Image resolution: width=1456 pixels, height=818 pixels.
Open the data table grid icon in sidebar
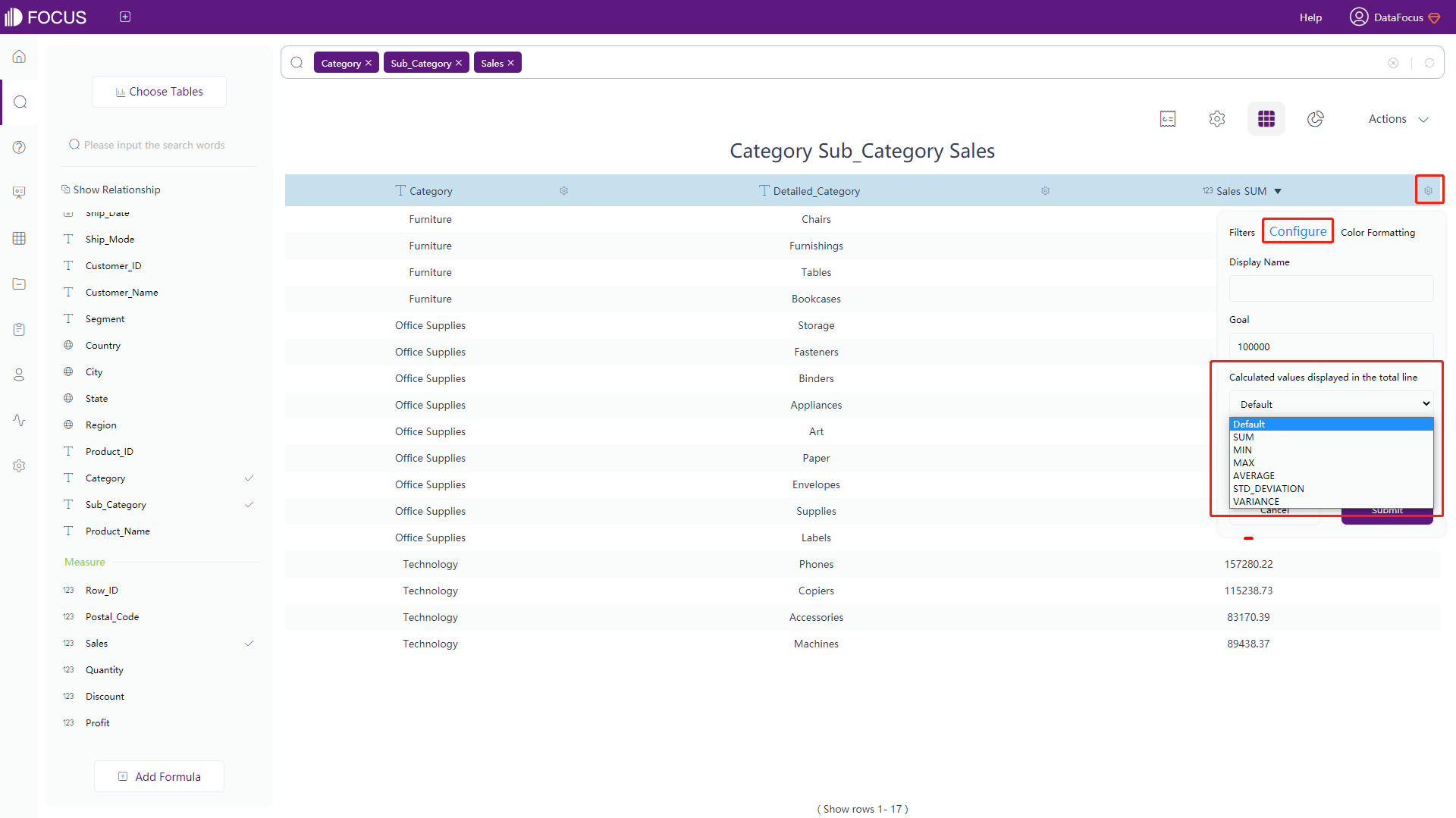19,238
